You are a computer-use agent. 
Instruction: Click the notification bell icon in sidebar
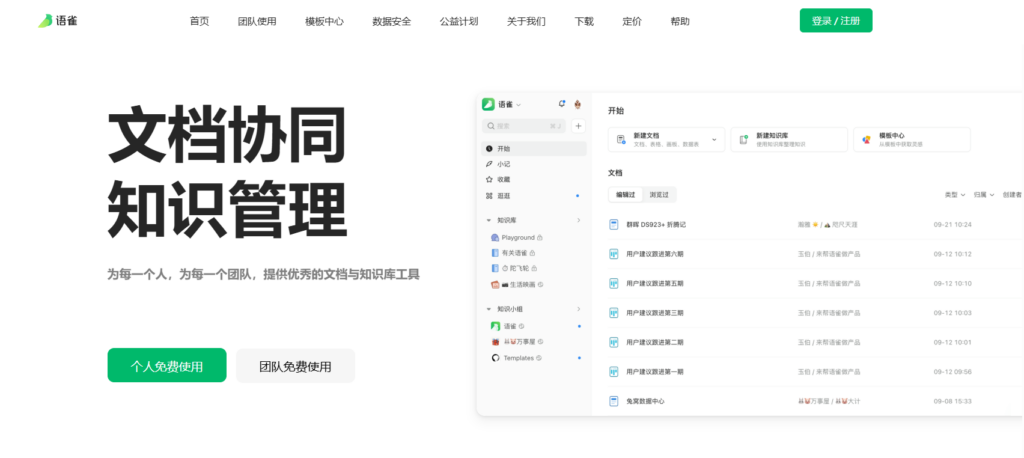561,104
